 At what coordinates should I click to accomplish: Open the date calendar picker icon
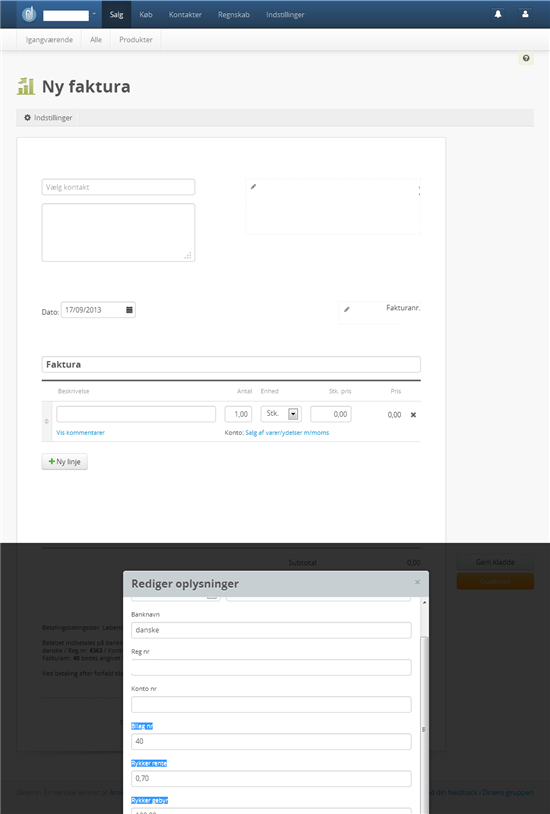pyautogui.click(x=129, y=310)
